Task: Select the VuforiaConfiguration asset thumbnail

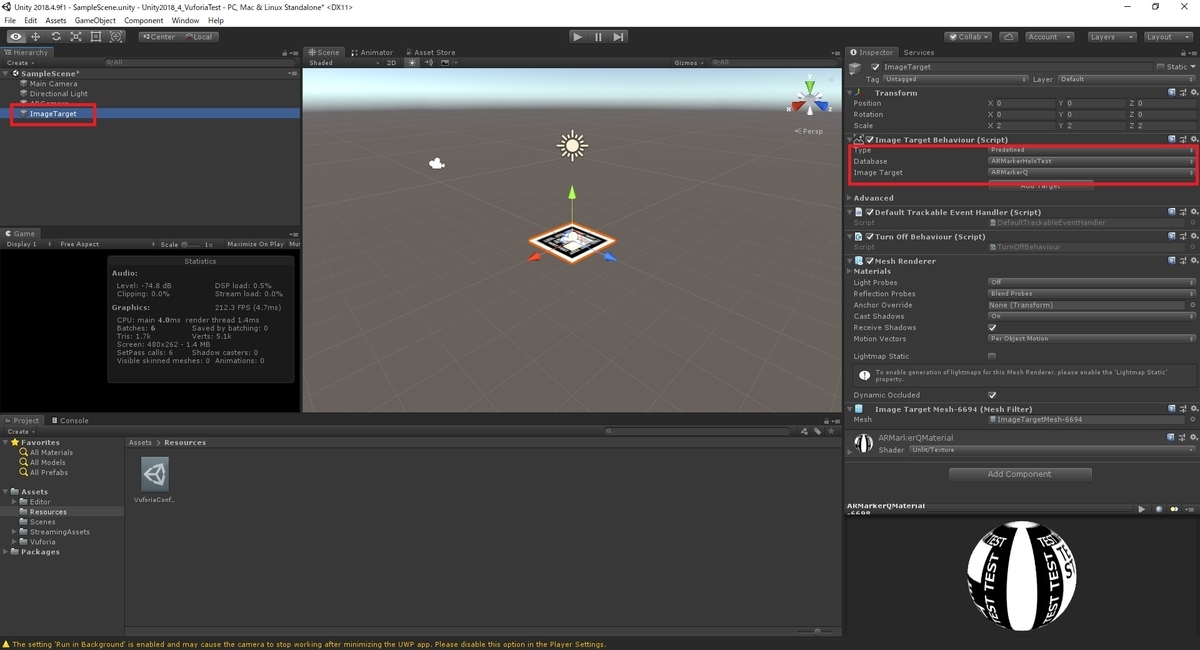Action: click(155, 475)
